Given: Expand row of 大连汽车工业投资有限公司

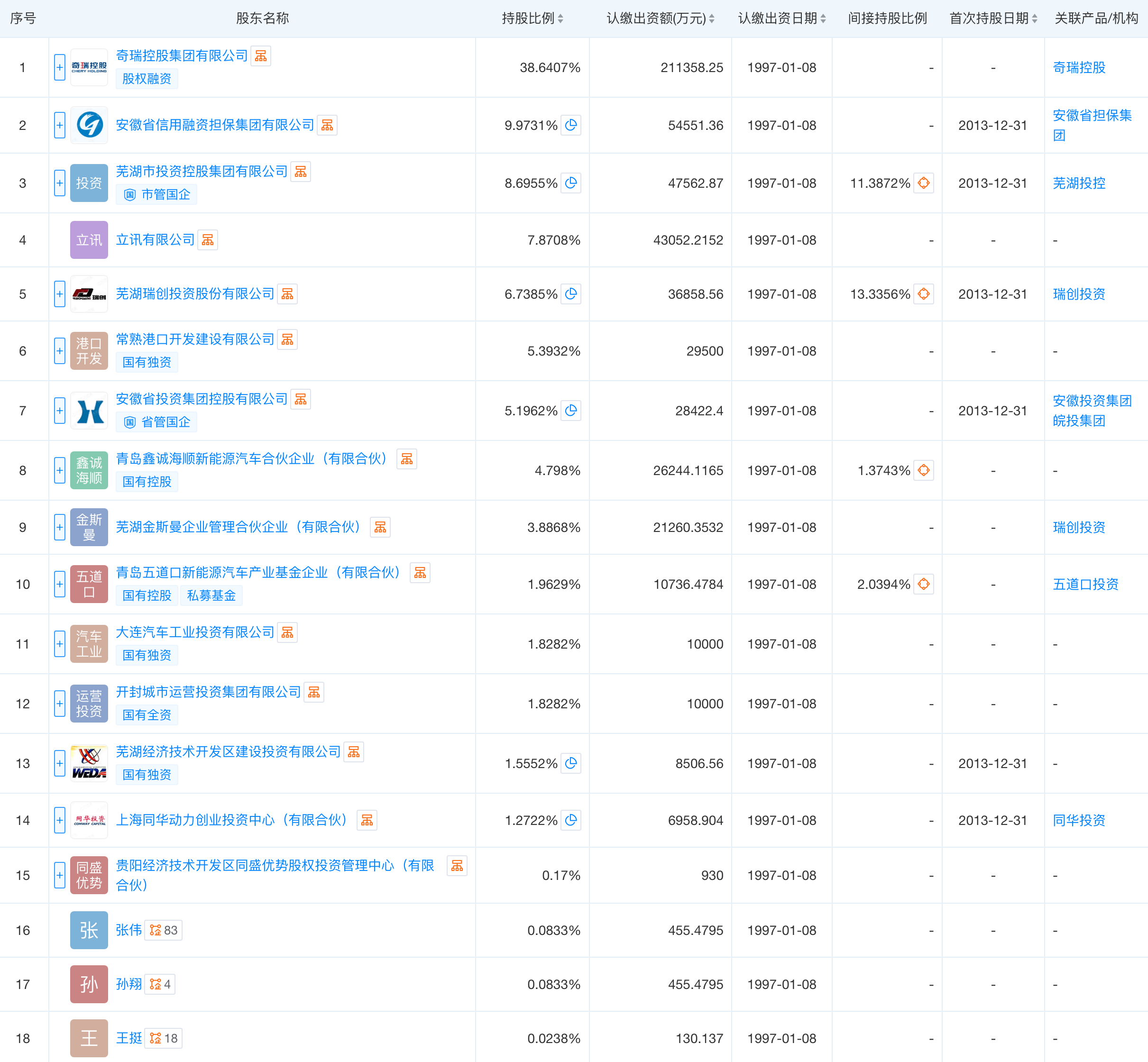Looking at the screenshot, I should click(x=60, y=644).
